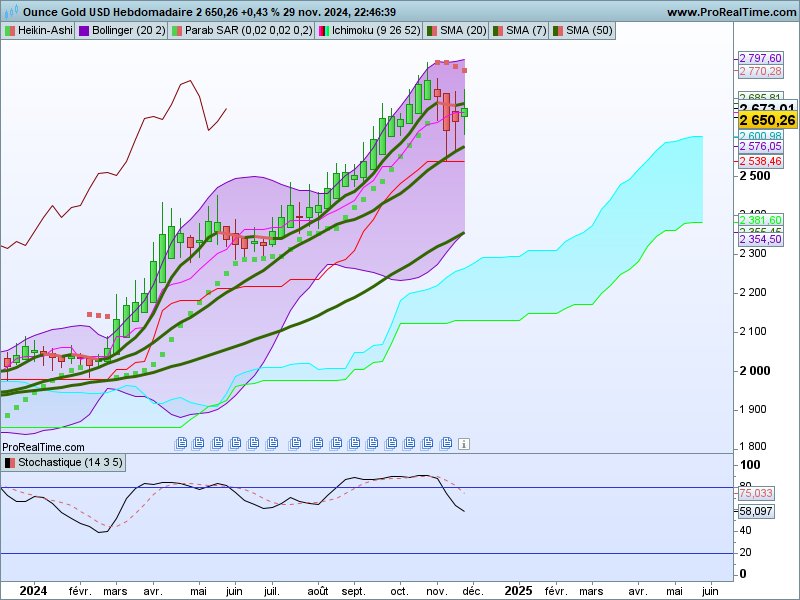This screenshot has height=600, width=800.
Task: Select the purple price label 2 354,50
Action: point(760,239)
